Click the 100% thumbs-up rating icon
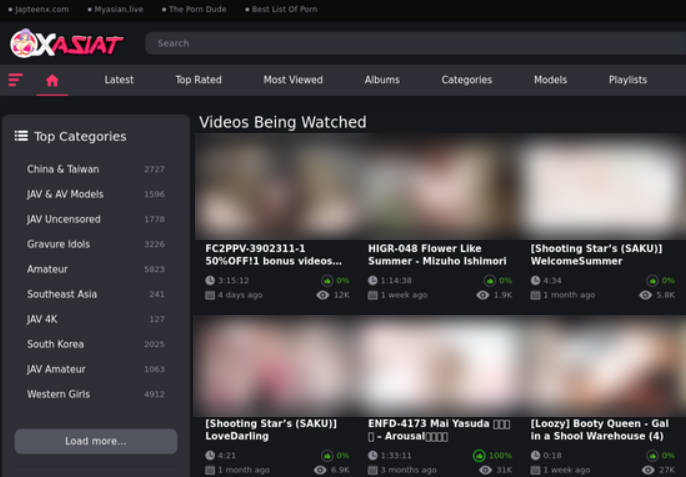 [480, 455]
